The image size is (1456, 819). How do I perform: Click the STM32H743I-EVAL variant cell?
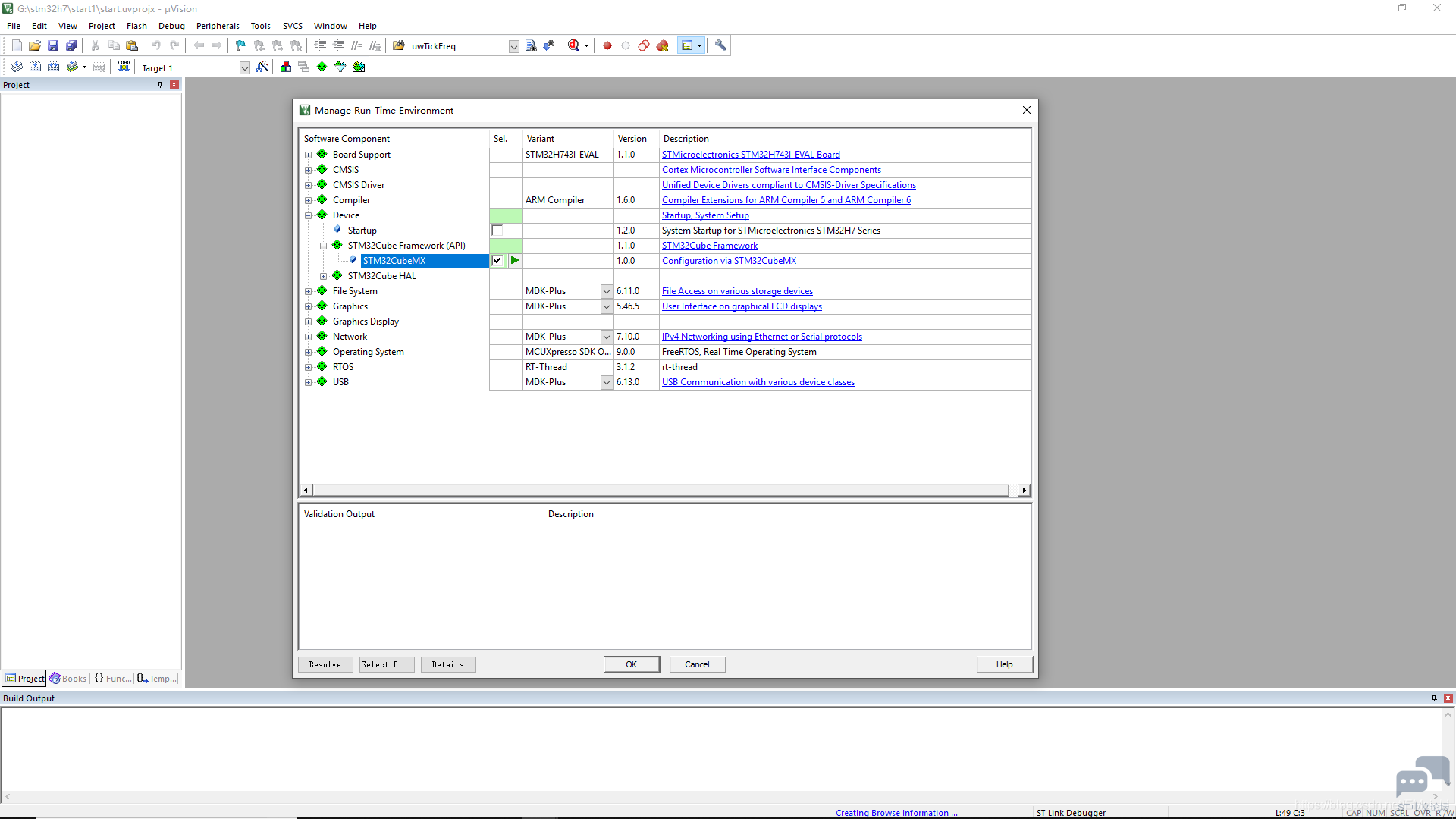pyautogui.click(x=567, y=155)
